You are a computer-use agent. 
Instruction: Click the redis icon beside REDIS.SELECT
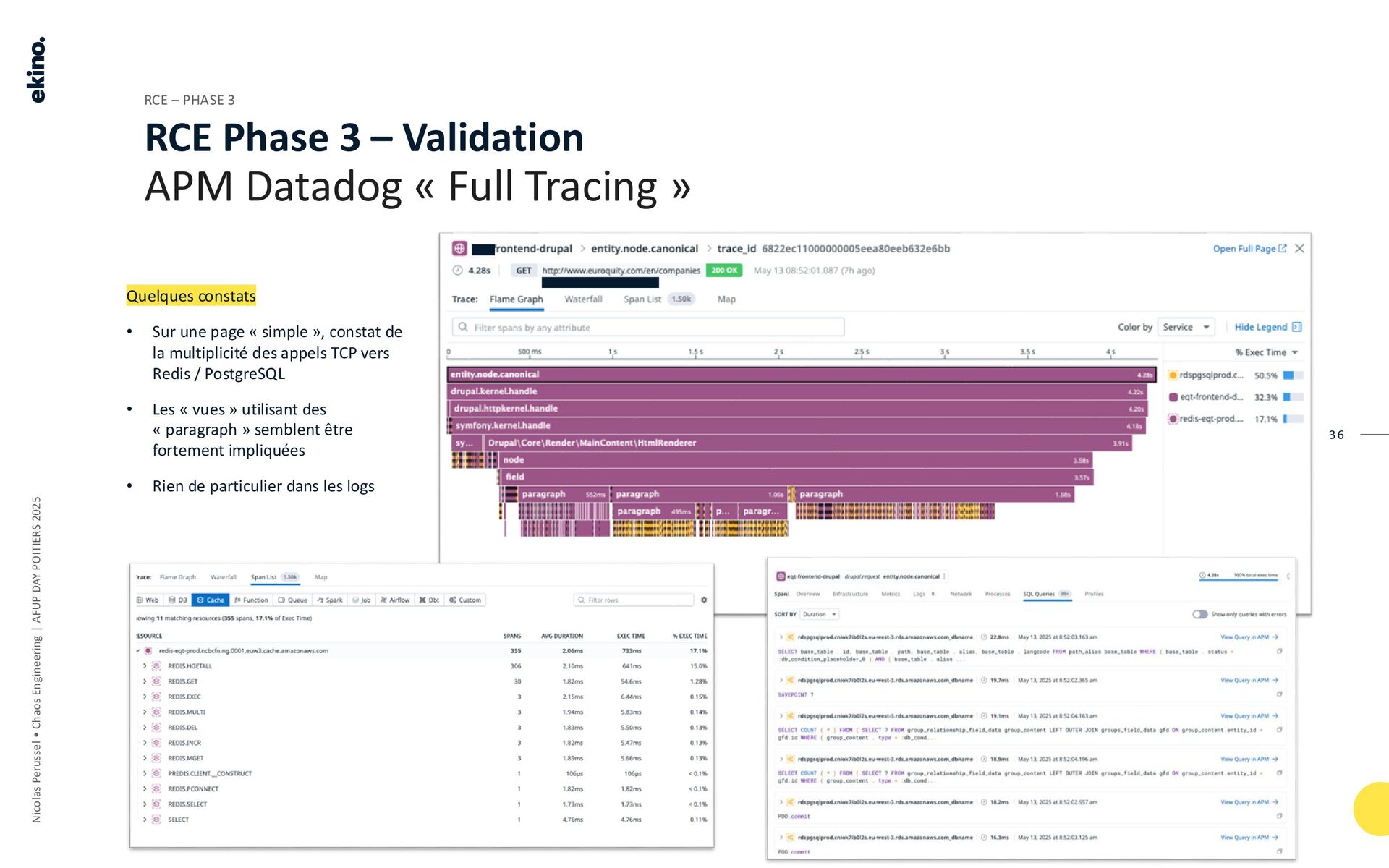click(x=156, y=804)
